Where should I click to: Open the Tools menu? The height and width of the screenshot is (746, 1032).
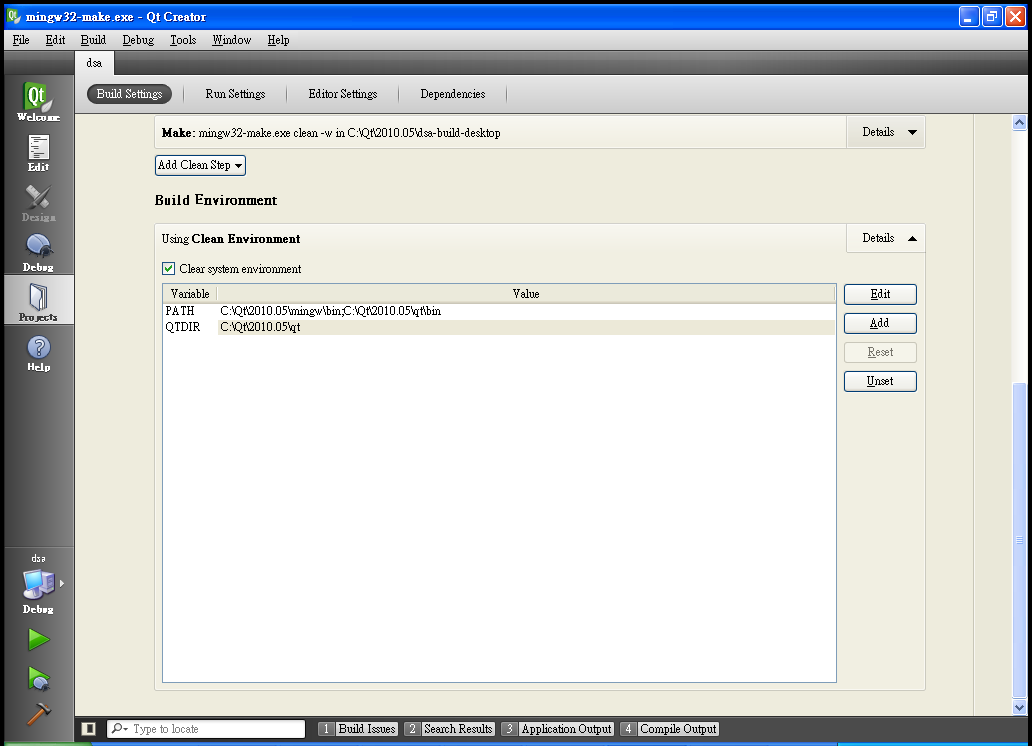(x=183, y=40)
